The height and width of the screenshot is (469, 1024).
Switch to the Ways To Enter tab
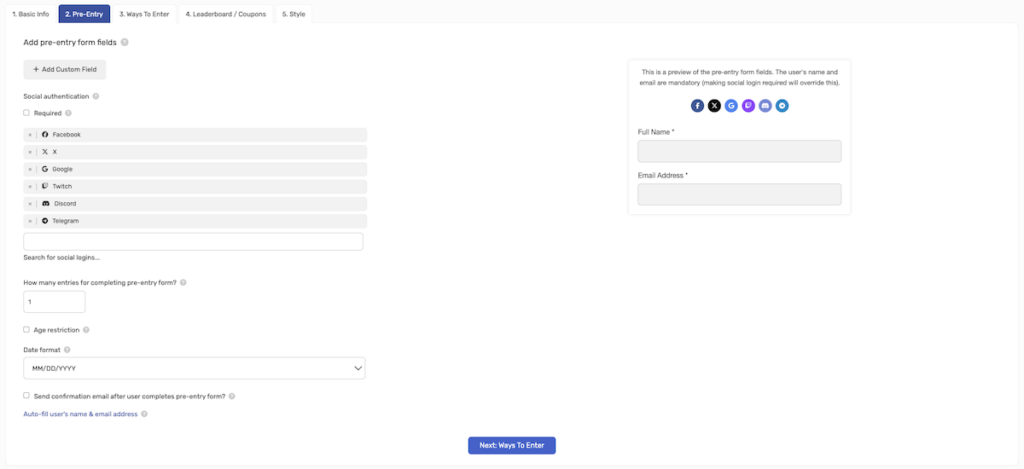pos(144,14)
